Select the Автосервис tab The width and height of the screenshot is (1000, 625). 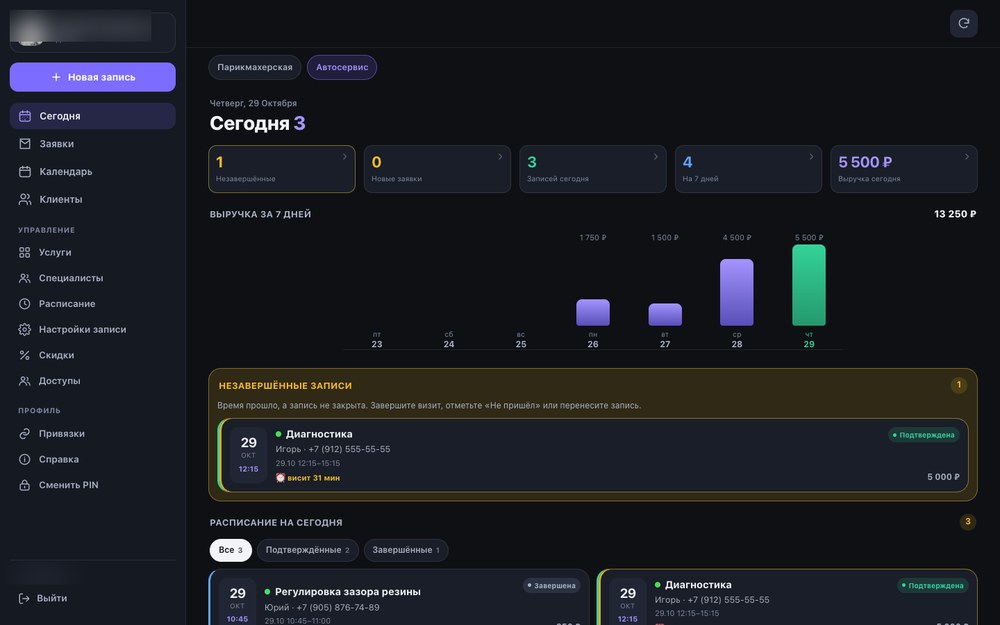(x=342, y=67)
